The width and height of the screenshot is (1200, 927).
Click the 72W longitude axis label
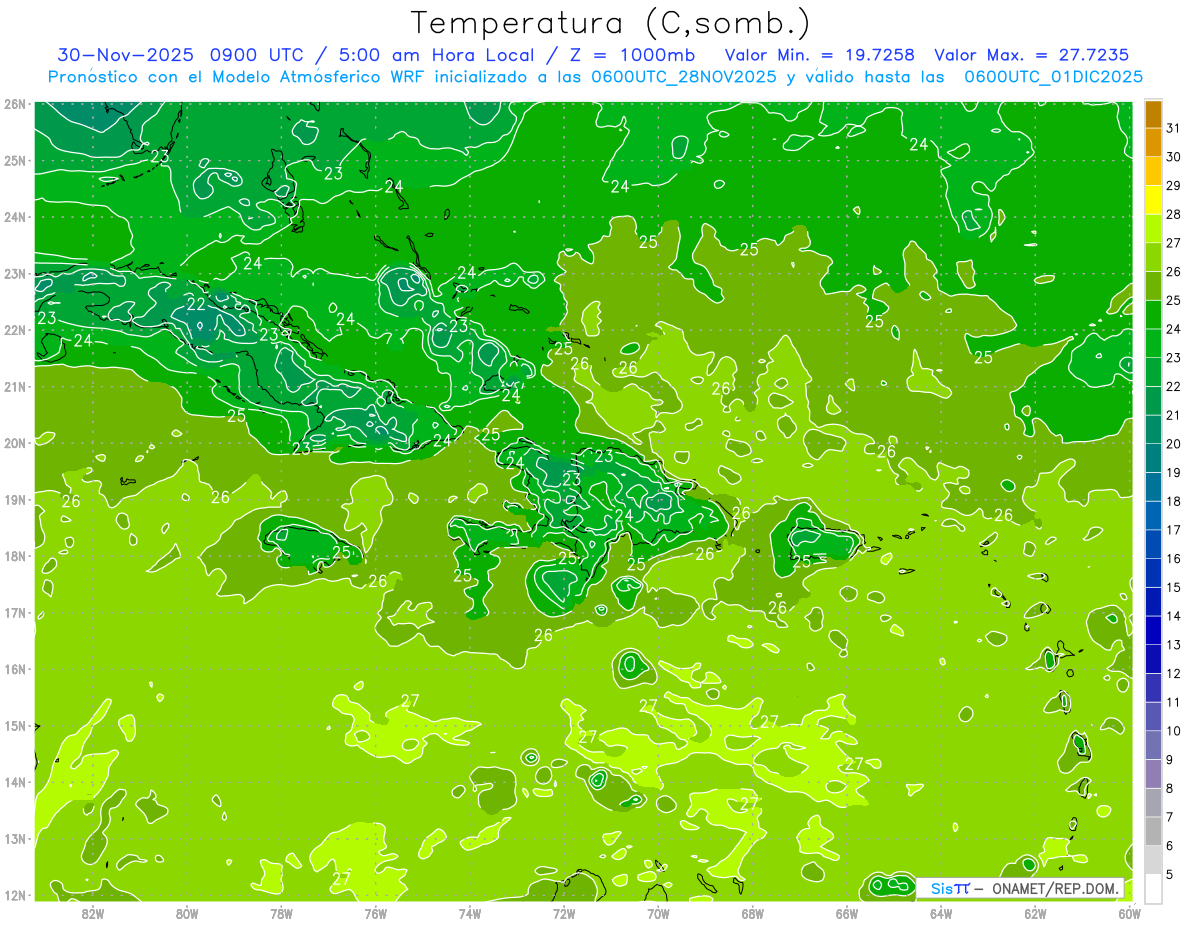tap(564, 913)
